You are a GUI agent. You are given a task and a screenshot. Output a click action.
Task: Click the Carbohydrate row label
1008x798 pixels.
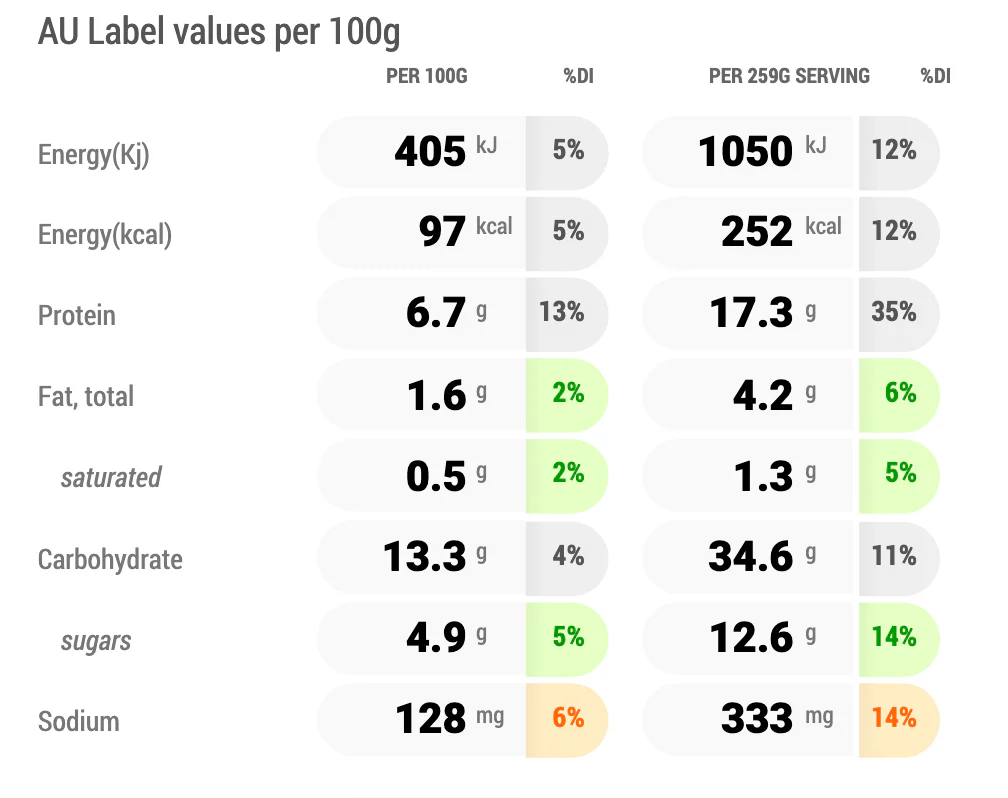(x=110, y=559)
